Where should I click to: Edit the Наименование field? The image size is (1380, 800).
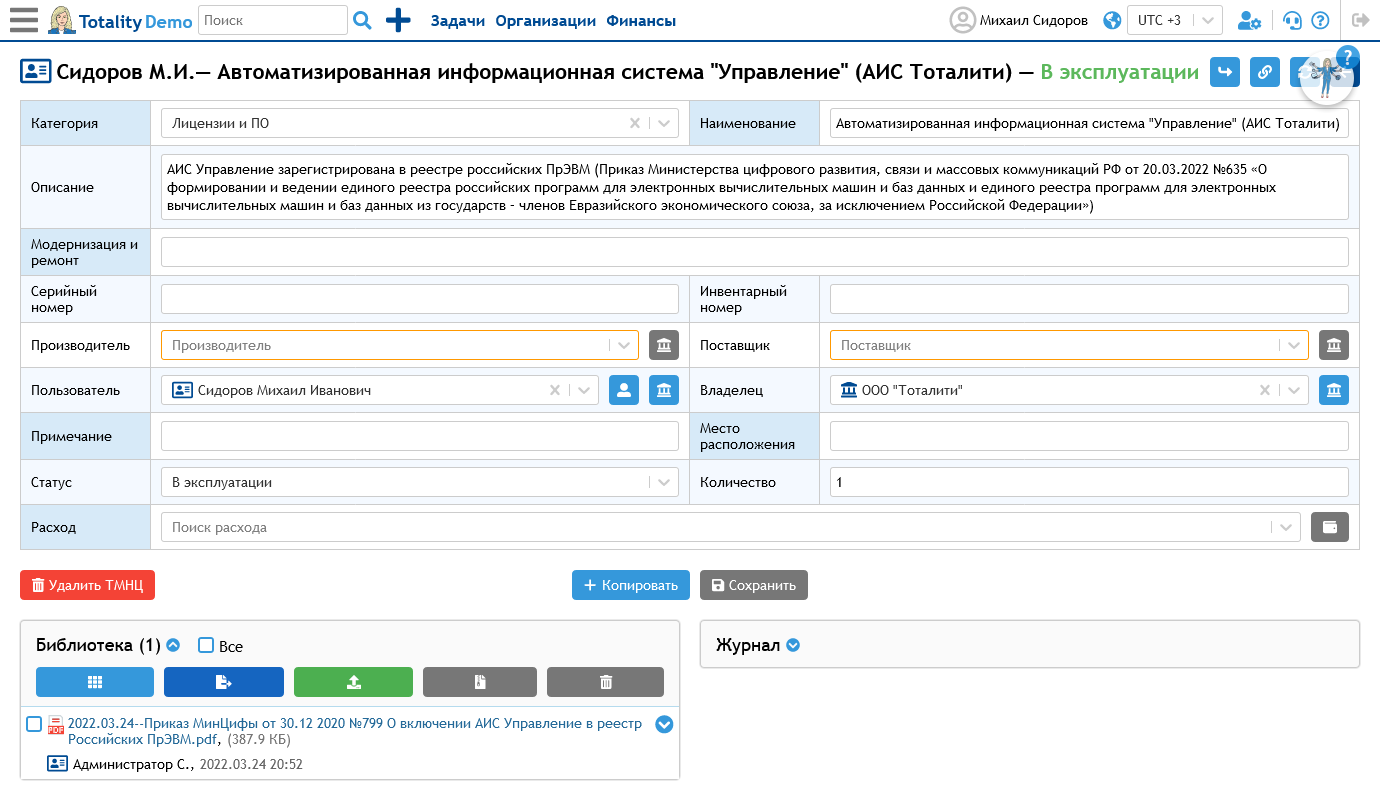(x=1089, y=123)
